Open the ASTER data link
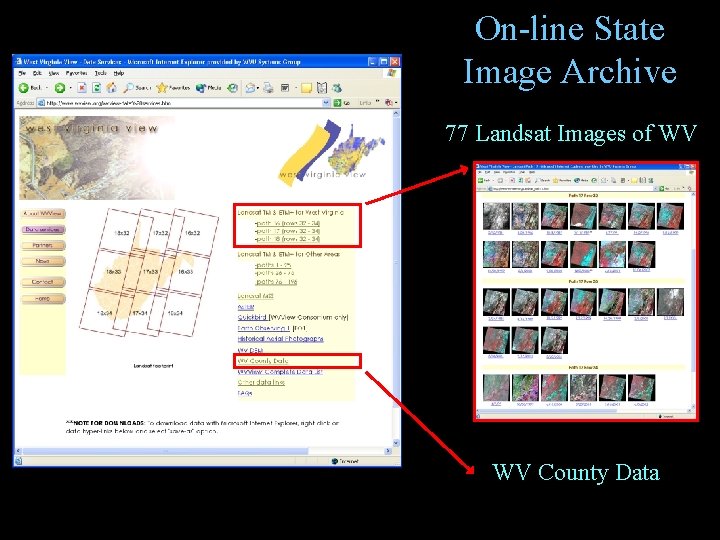The image size is (720, 540). (246, 307)
